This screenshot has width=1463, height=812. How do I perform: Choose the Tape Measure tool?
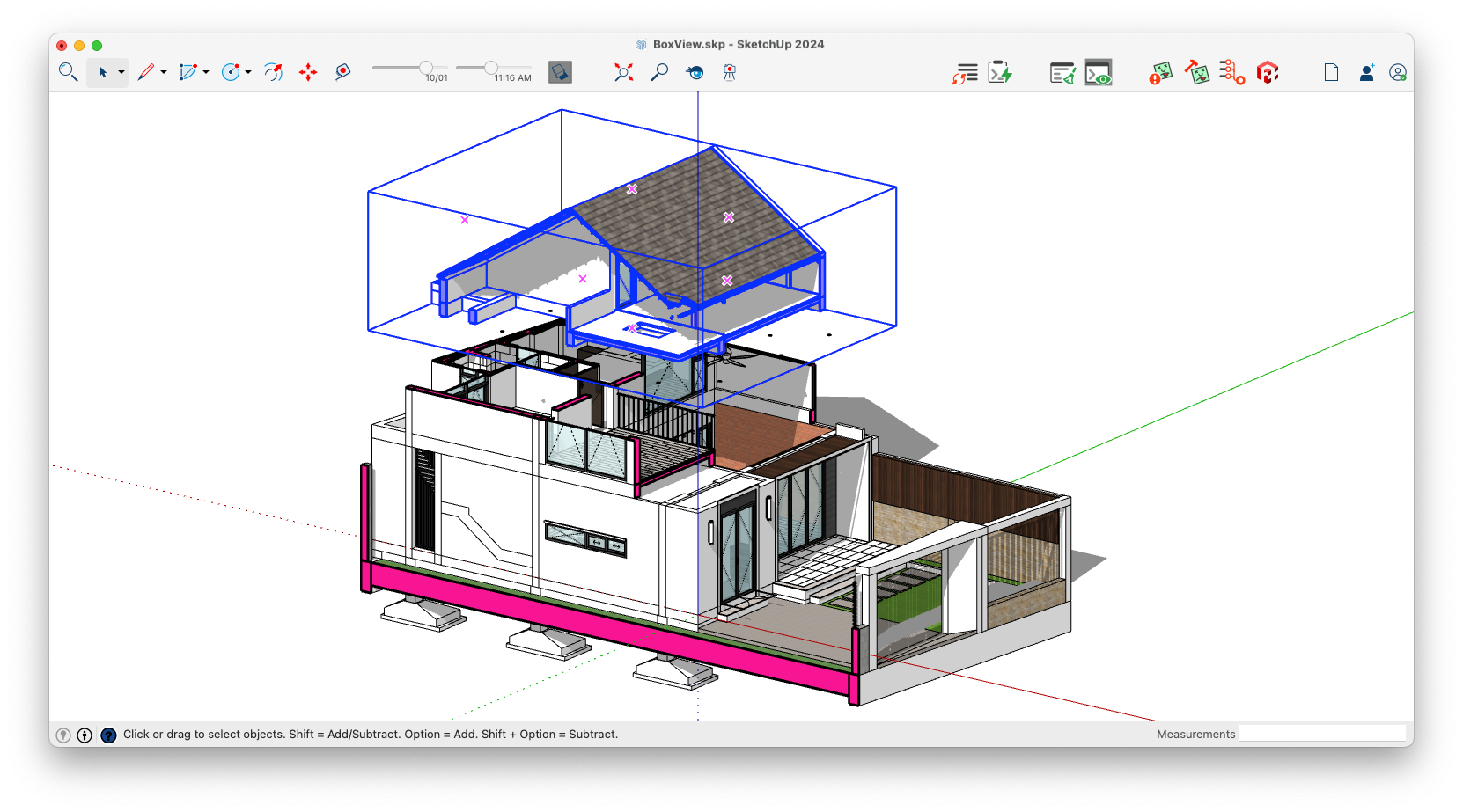tap(342, 72)
